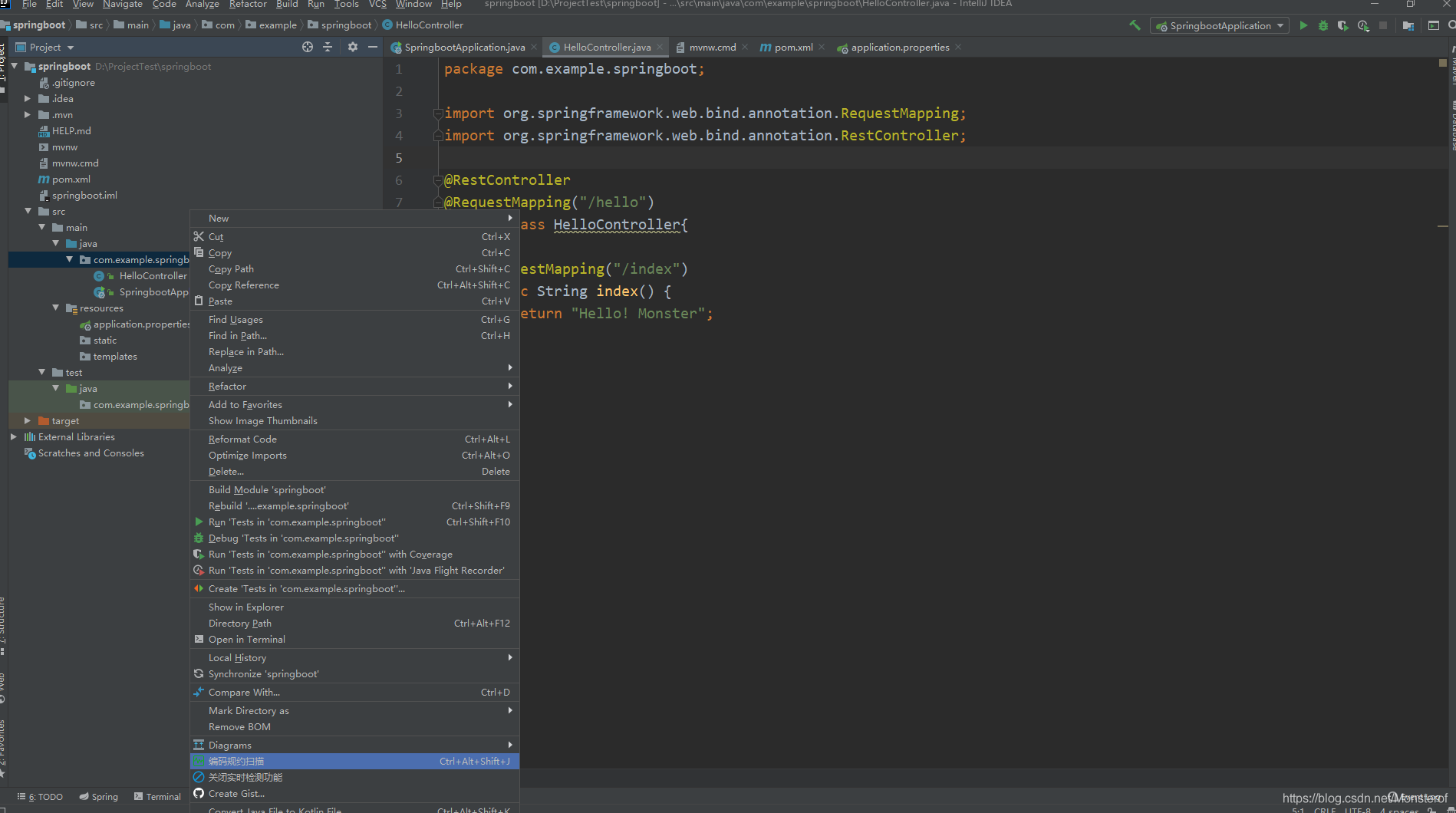Select Reformat Code in context menu
This screenshot has width=1456, height=813.
point(242,439)
